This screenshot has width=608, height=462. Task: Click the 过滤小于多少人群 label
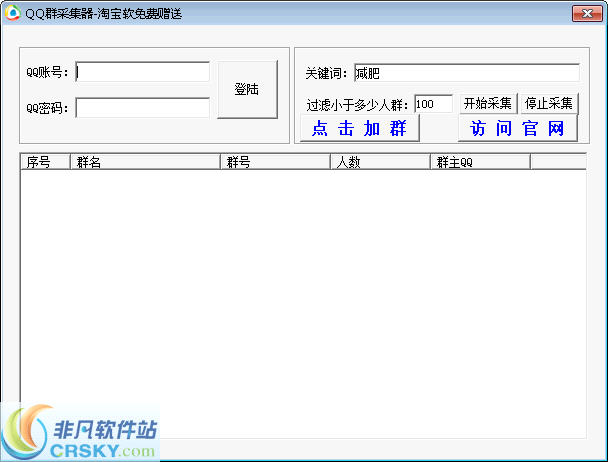pyautogui.click(x=357, y=105)
